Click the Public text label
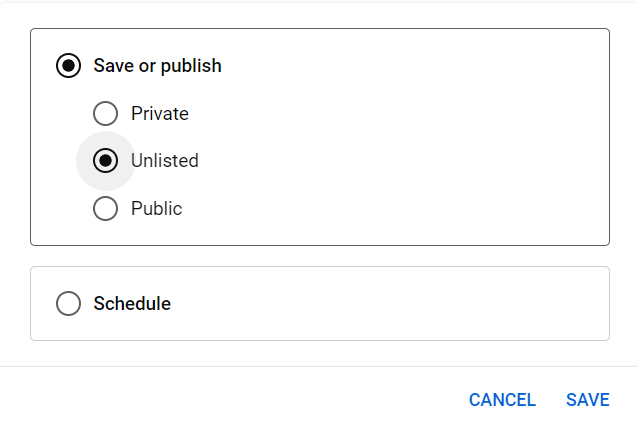Viewport: 637px width, 428px height. (156, 208)
